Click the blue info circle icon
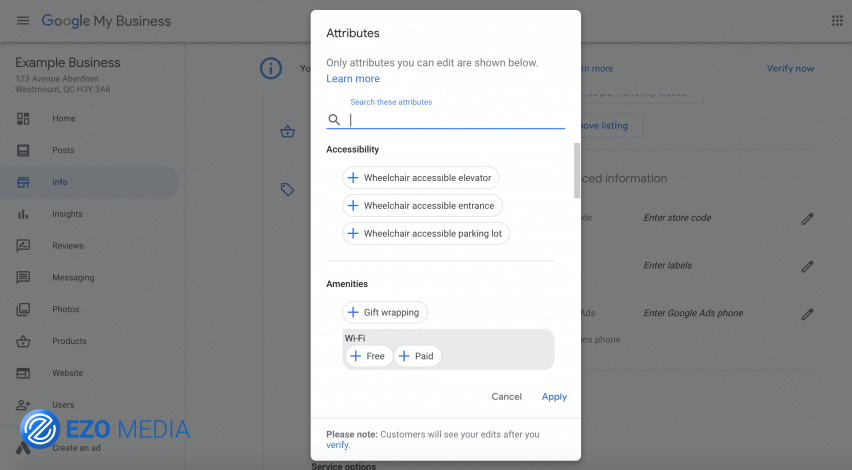852x470 pixels. point(271,68)
